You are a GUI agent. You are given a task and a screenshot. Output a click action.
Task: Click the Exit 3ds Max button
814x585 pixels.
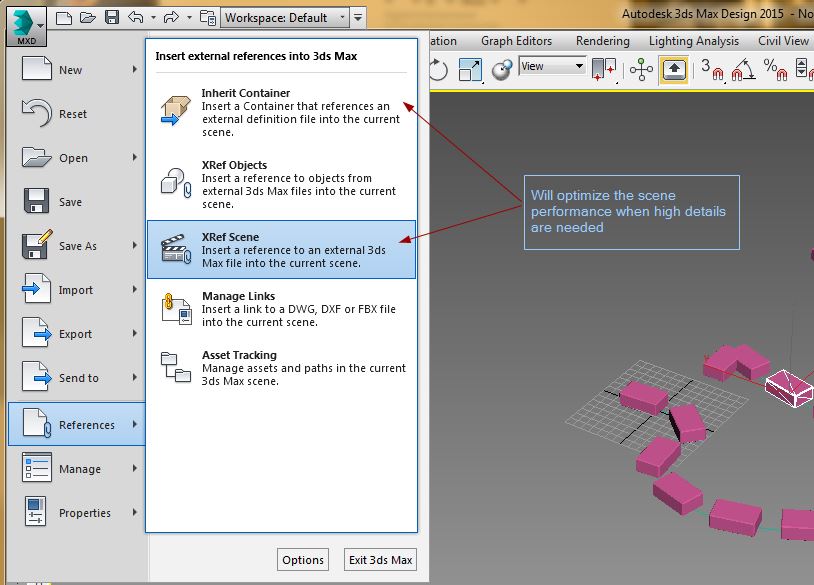click(x=381, y=560)
